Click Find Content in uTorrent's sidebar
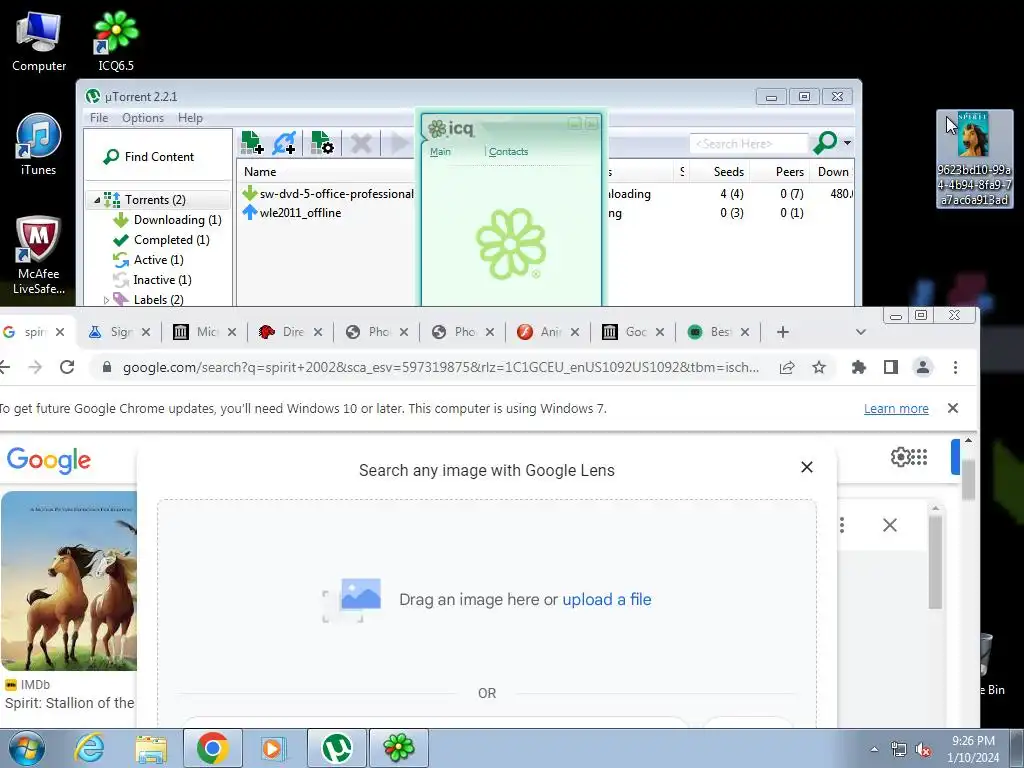This screenshot has width=1024, height=768. (x=149, y=157)
